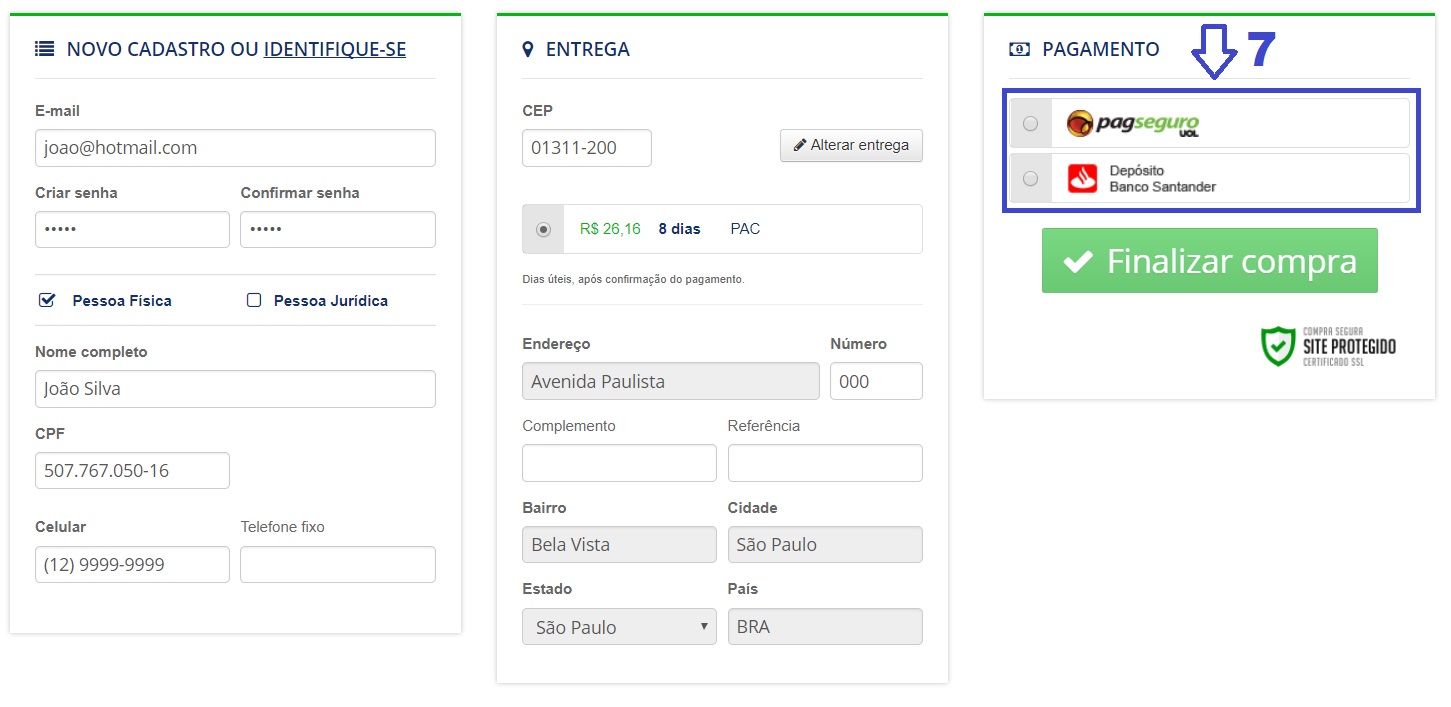Open the Estado dropdown
Screen dimensions: 1451x707
click(619, 627)
